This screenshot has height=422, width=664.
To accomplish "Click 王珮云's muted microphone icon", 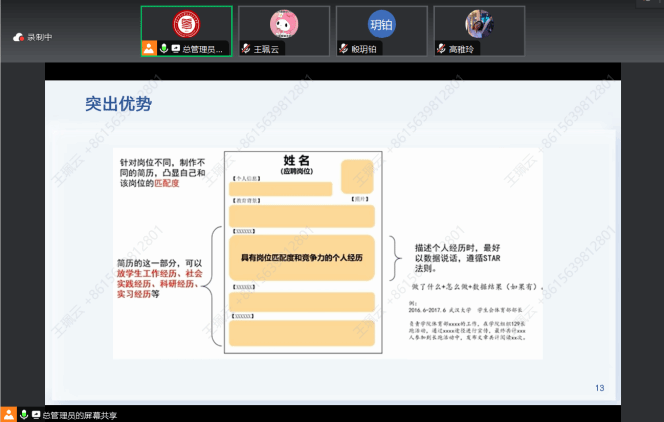I will point(246,48).
